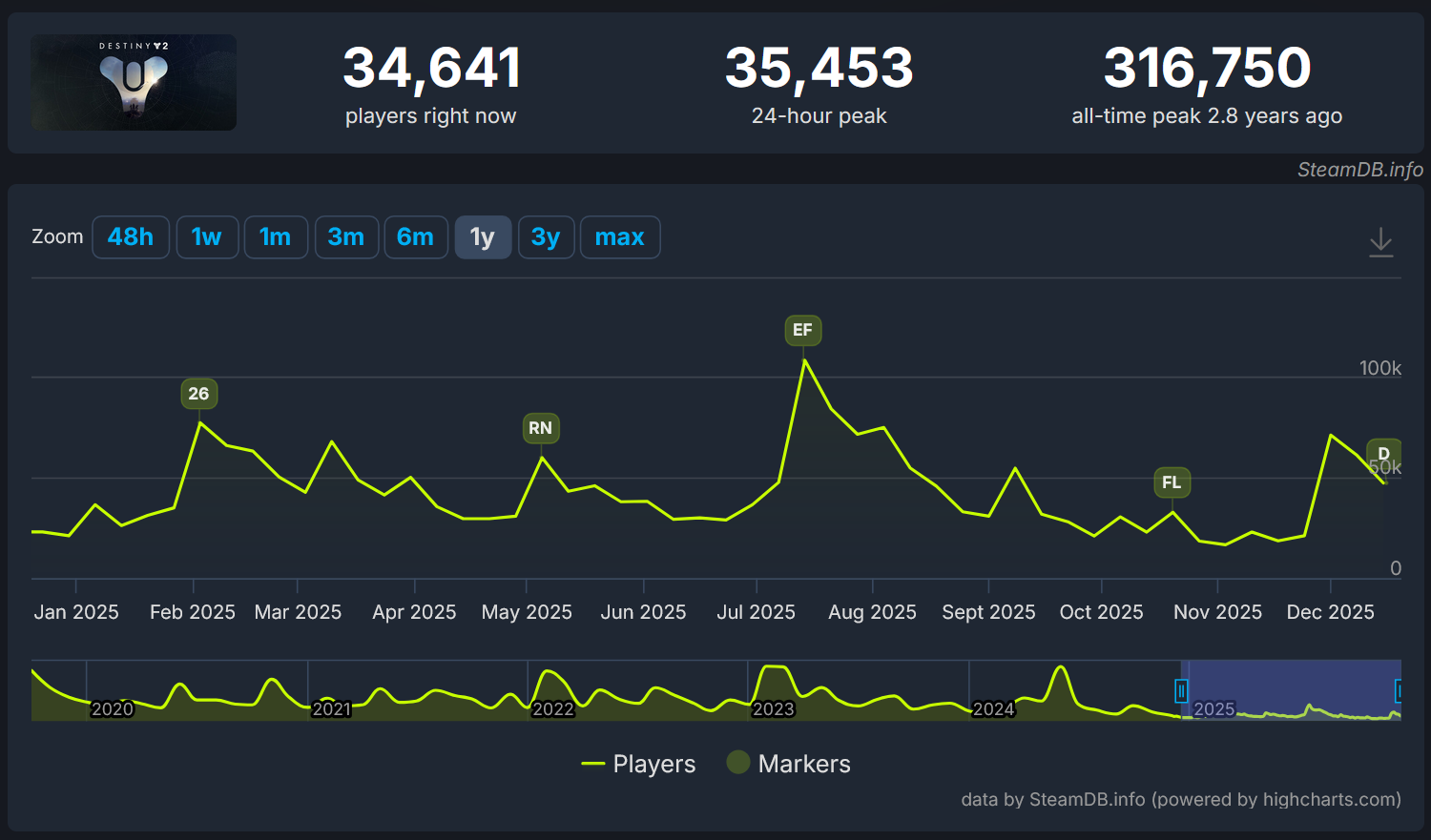The height and width of the screenshot is (840, 1431).
Task: Click the RN chart marker
Action: tap(541, 428)
